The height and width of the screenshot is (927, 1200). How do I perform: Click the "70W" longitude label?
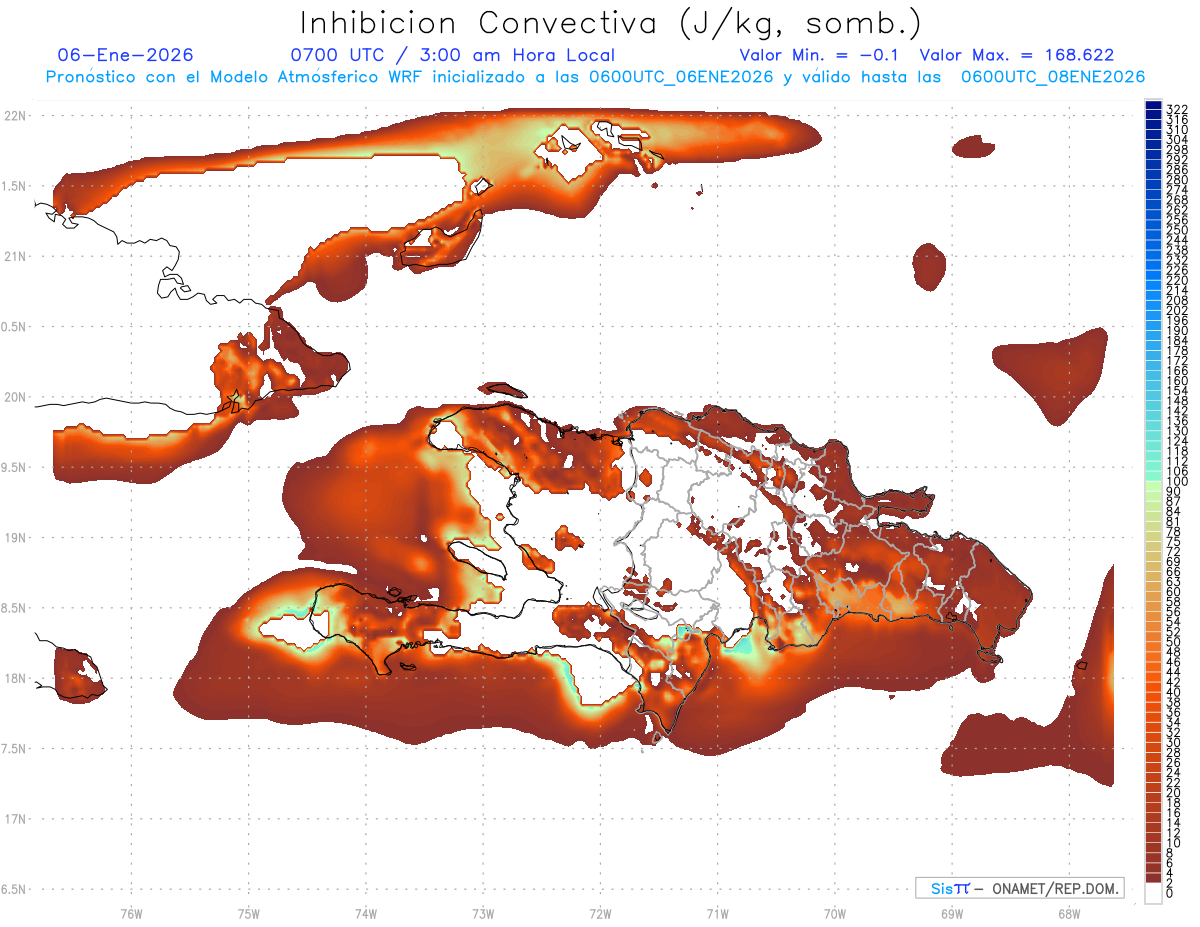pyautogui.click(x=835, y=913)
